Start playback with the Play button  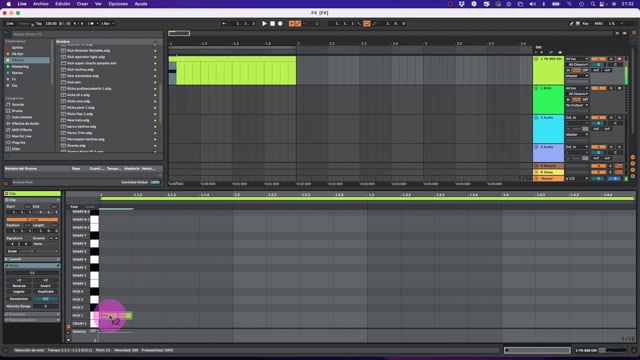pos(264,24)
